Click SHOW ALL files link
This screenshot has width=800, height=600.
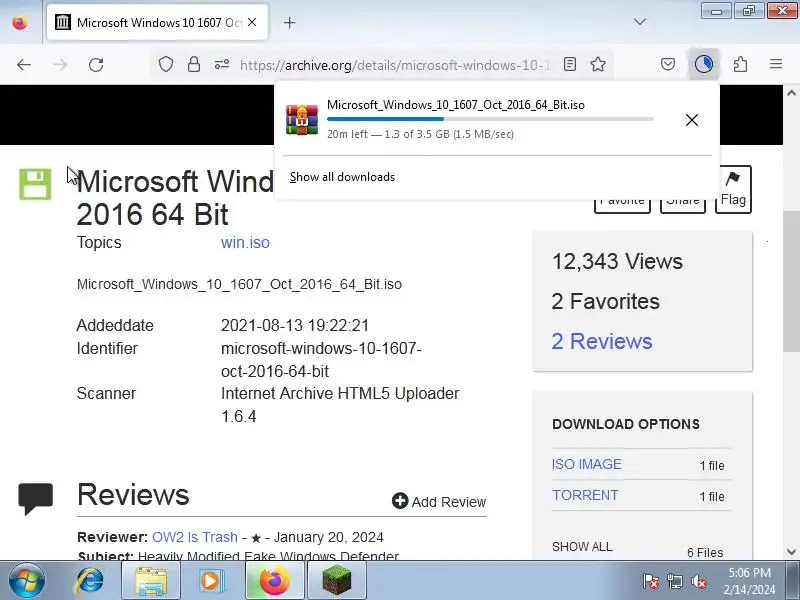pyautogui.click(x=582, y=547)
